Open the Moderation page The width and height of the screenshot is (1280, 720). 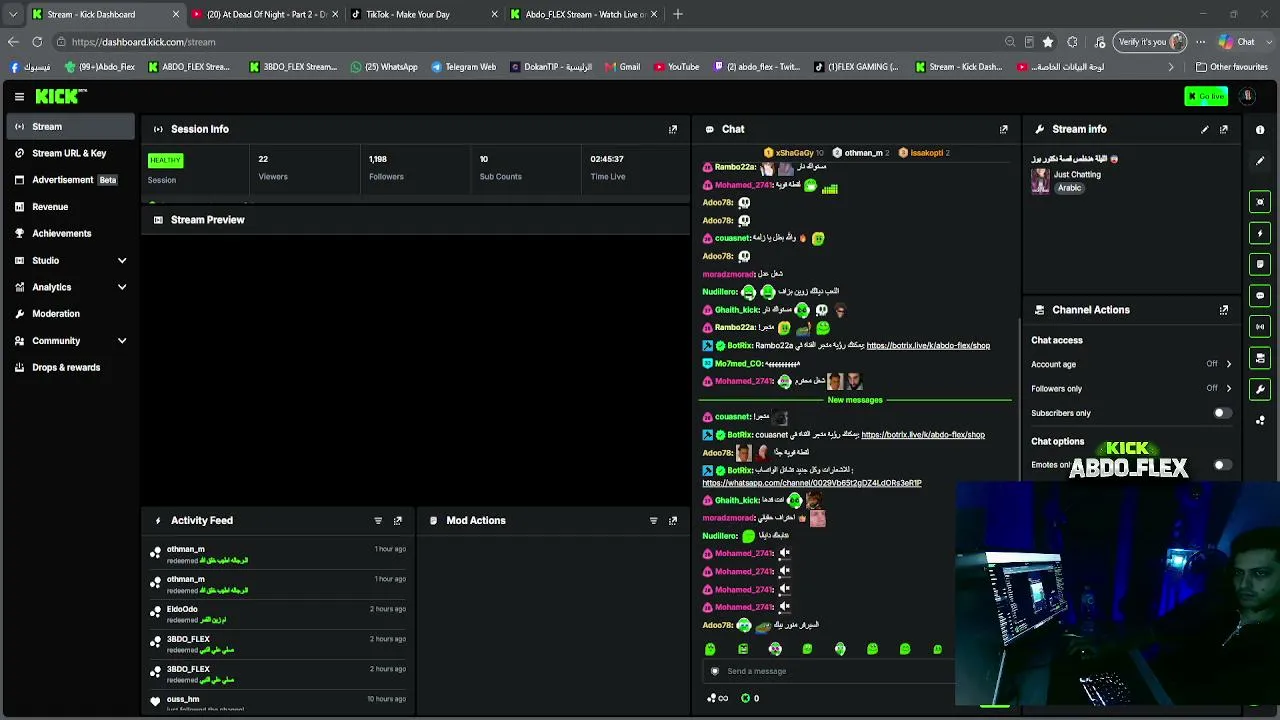70,314
